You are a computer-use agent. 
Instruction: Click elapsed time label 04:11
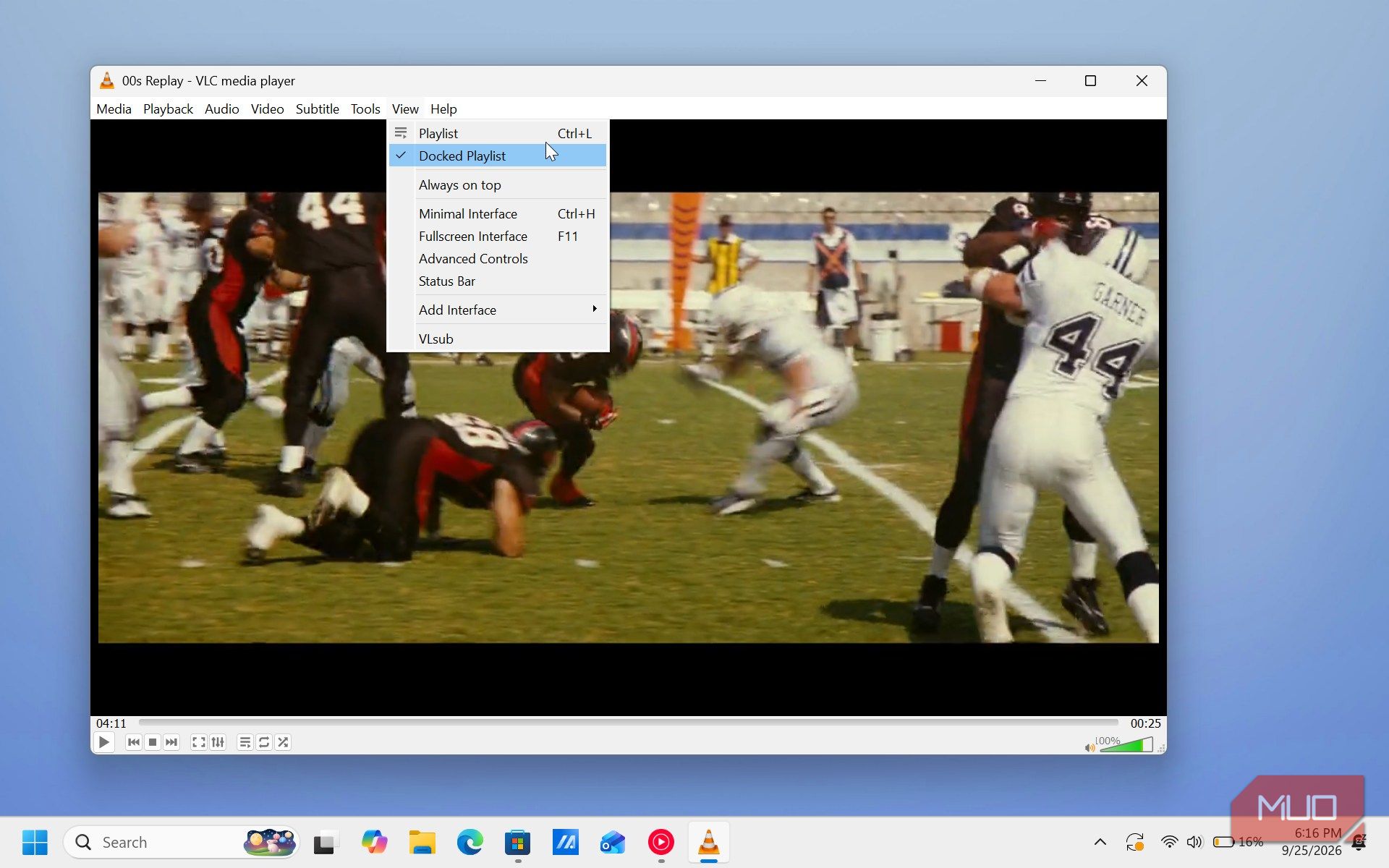(111, 723)
